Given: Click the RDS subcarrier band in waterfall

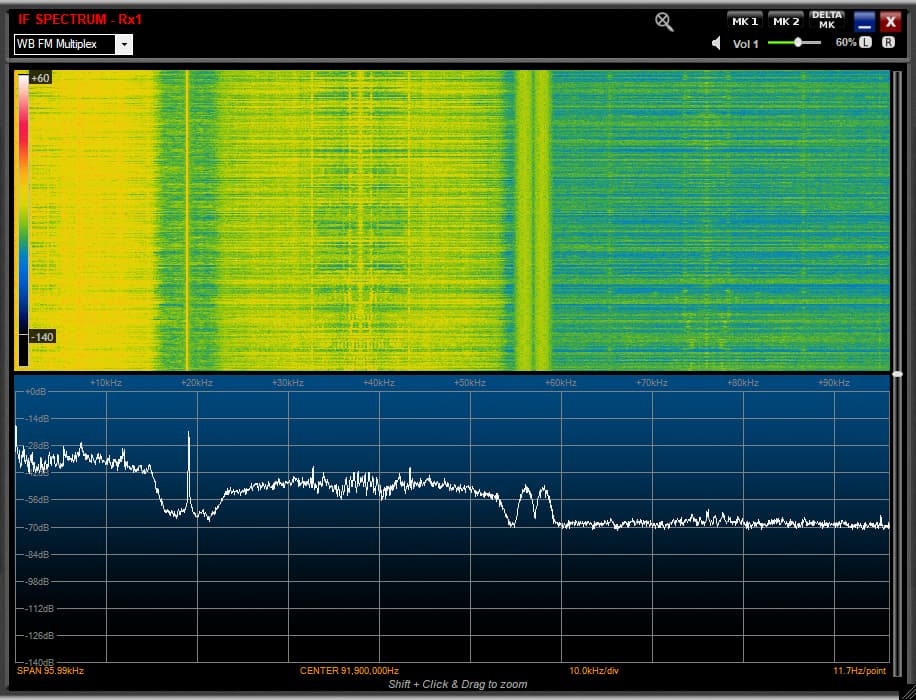Looking at the screenshot, I should 532,220.
